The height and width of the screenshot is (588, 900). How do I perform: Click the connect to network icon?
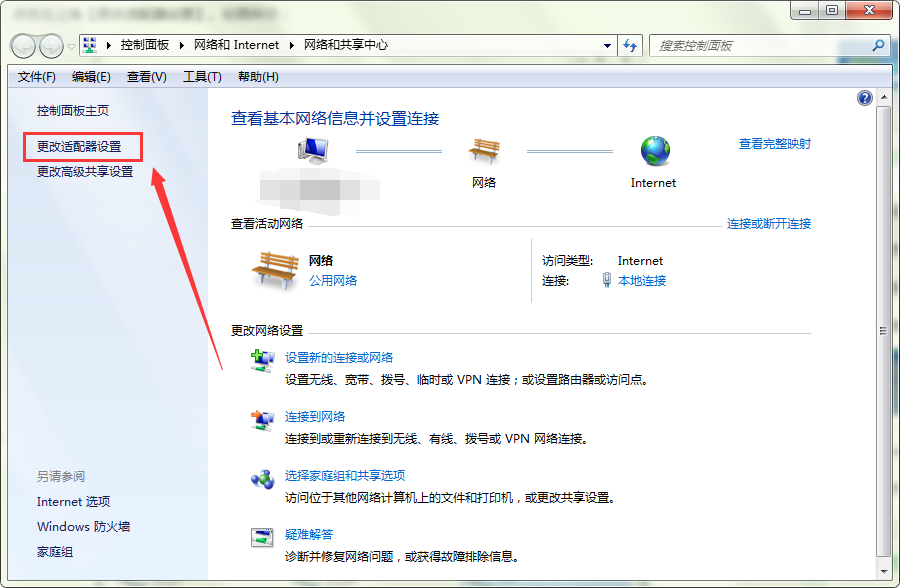coord(262,420)
